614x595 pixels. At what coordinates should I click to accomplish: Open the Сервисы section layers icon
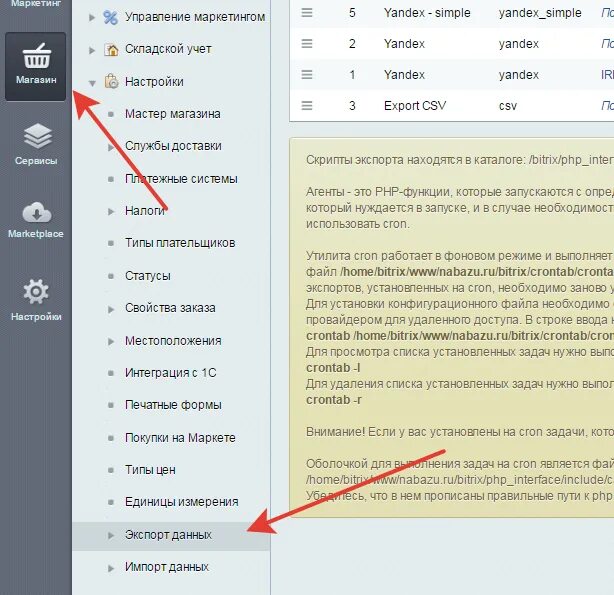click(37, 136)
